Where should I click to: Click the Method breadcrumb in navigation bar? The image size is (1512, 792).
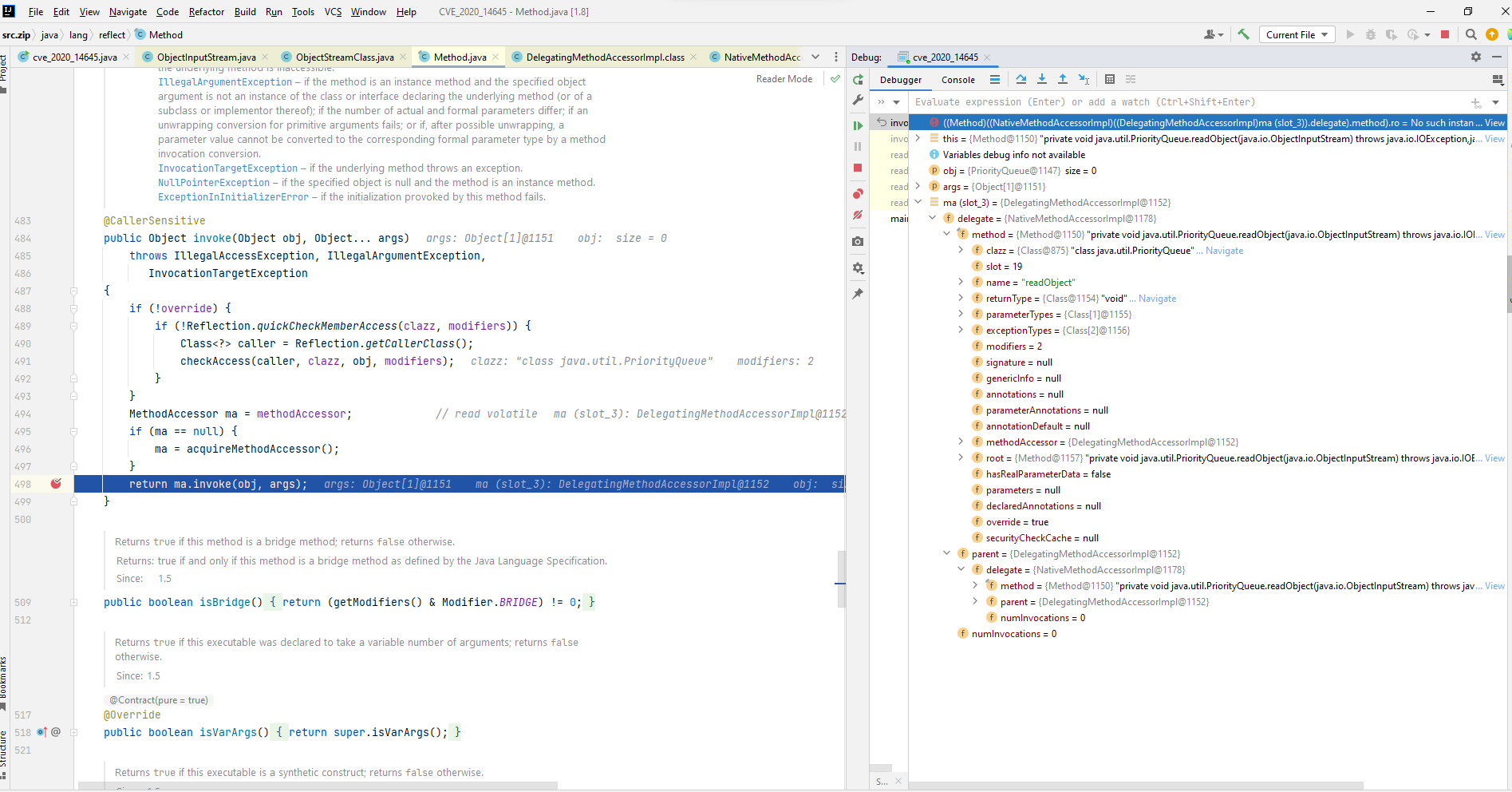click(160, 34)
